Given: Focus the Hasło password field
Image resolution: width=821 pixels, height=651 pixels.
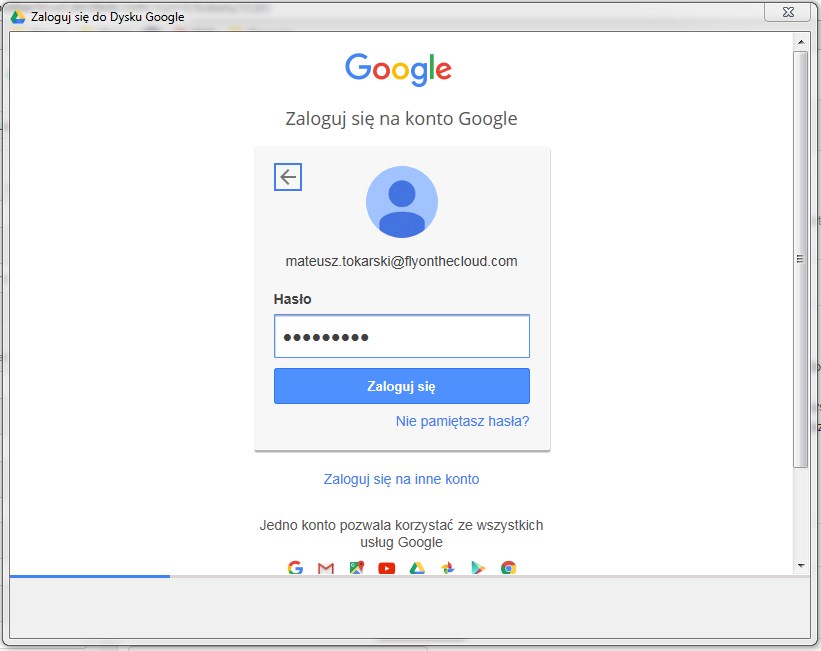Looking at the screenshot, I should 402,336.
